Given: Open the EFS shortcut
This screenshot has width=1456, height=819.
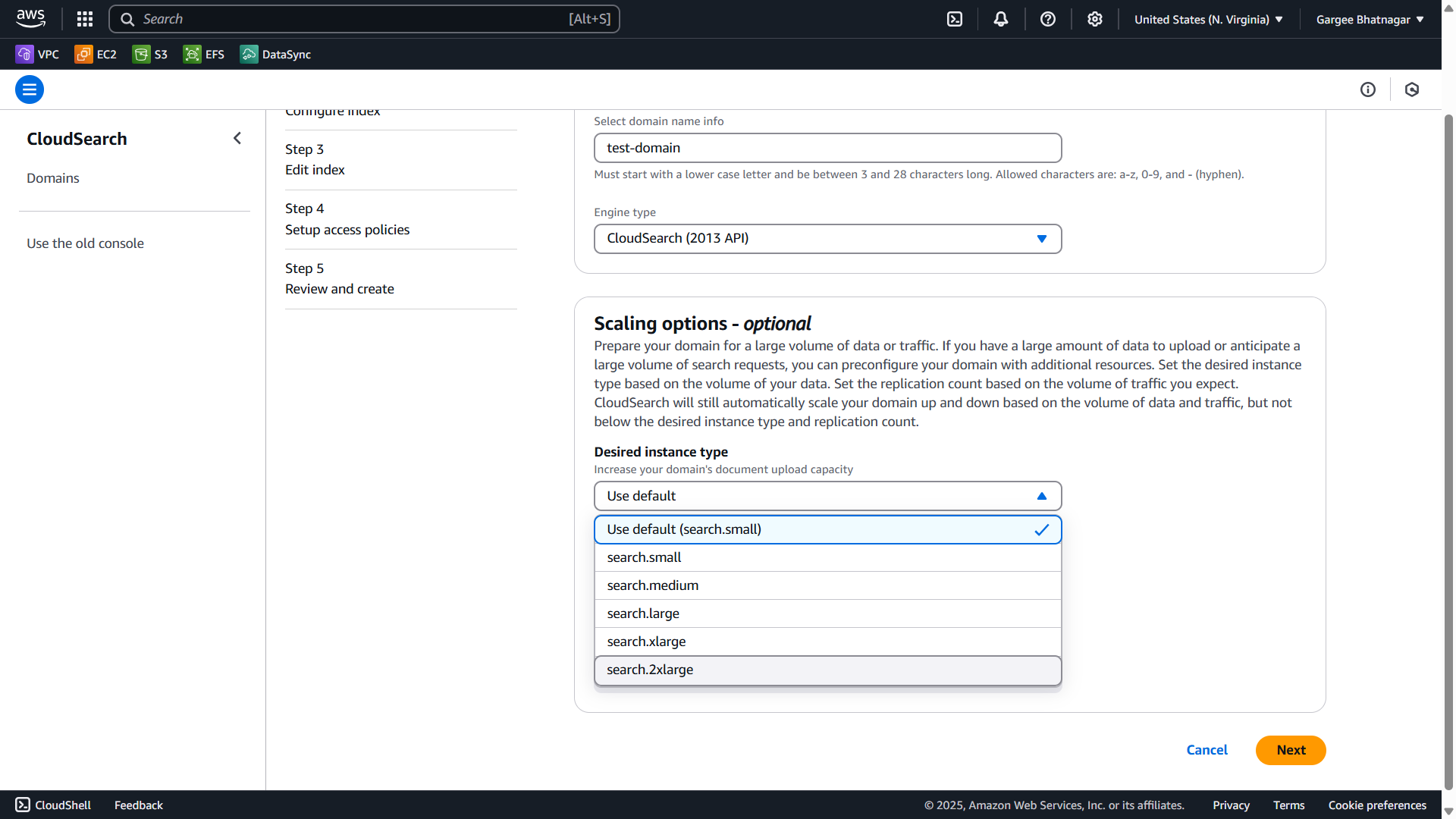Looking at the screenshot, I should point(204,54).
